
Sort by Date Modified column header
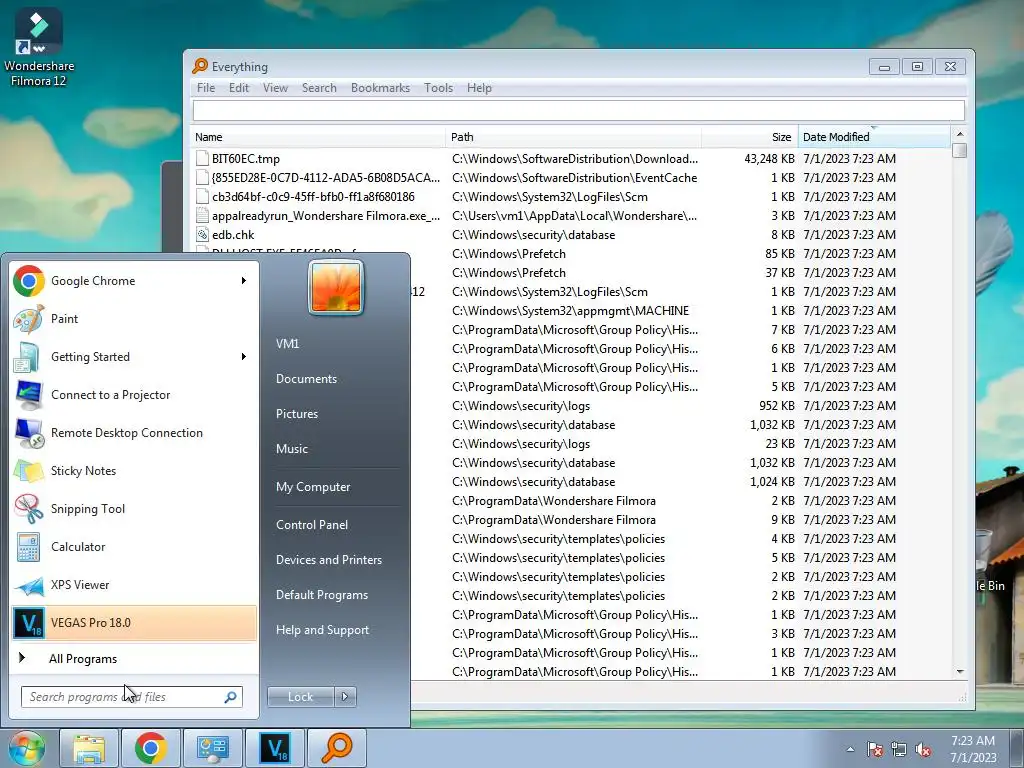point(874,137)
